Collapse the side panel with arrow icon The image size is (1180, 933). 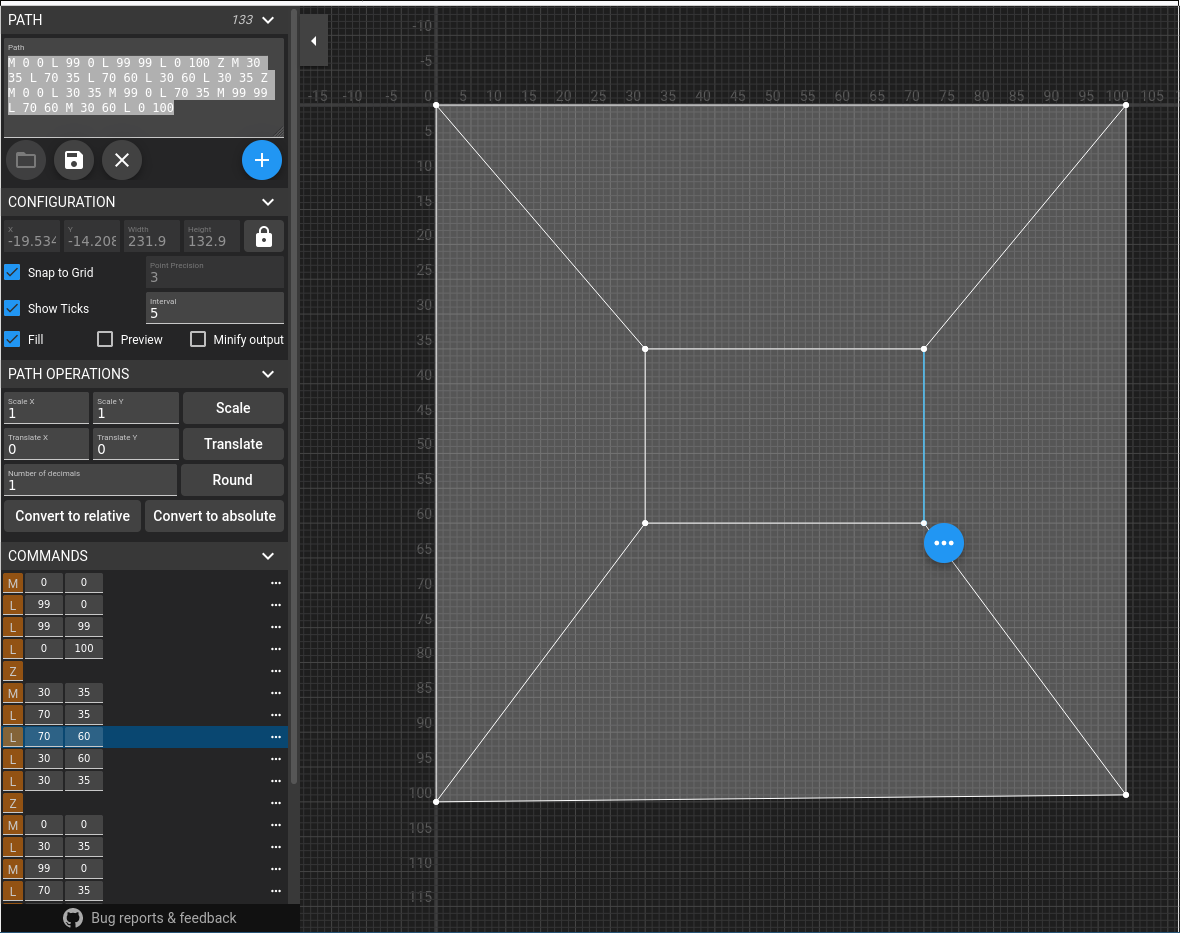tap(314, 41)
